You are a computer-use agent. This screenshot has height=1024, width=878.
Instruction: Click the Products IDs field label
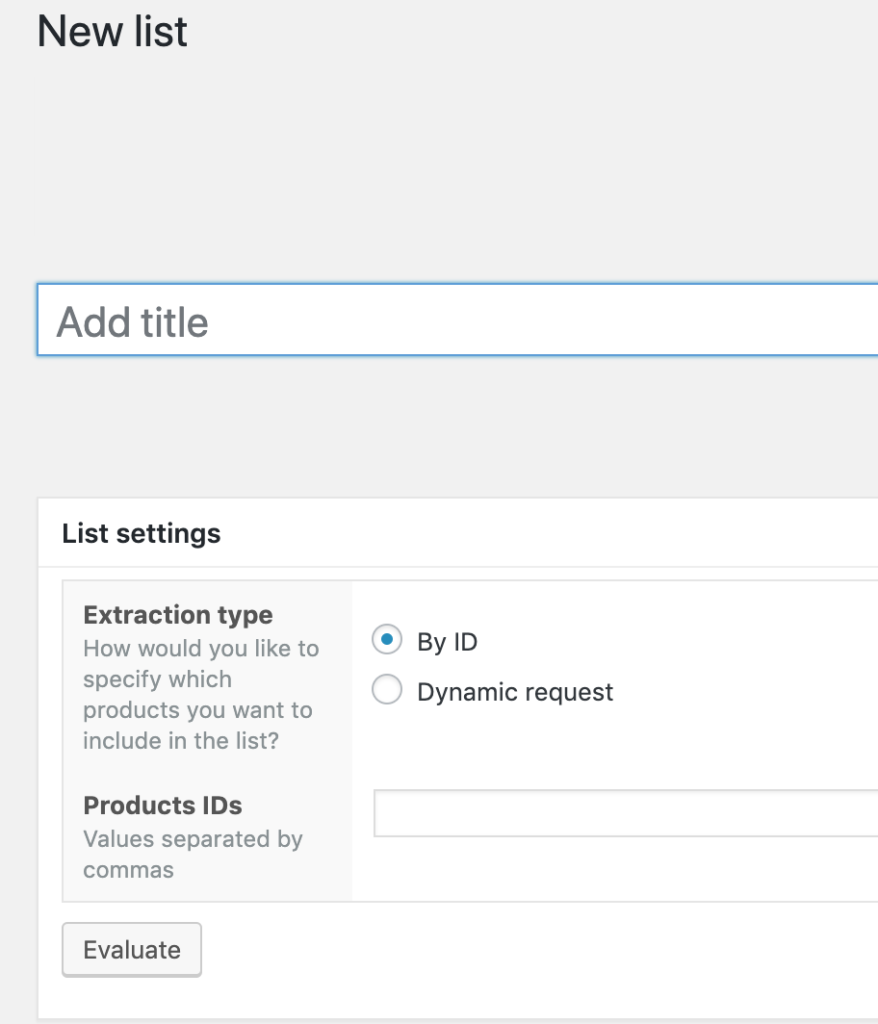point(163,805)
